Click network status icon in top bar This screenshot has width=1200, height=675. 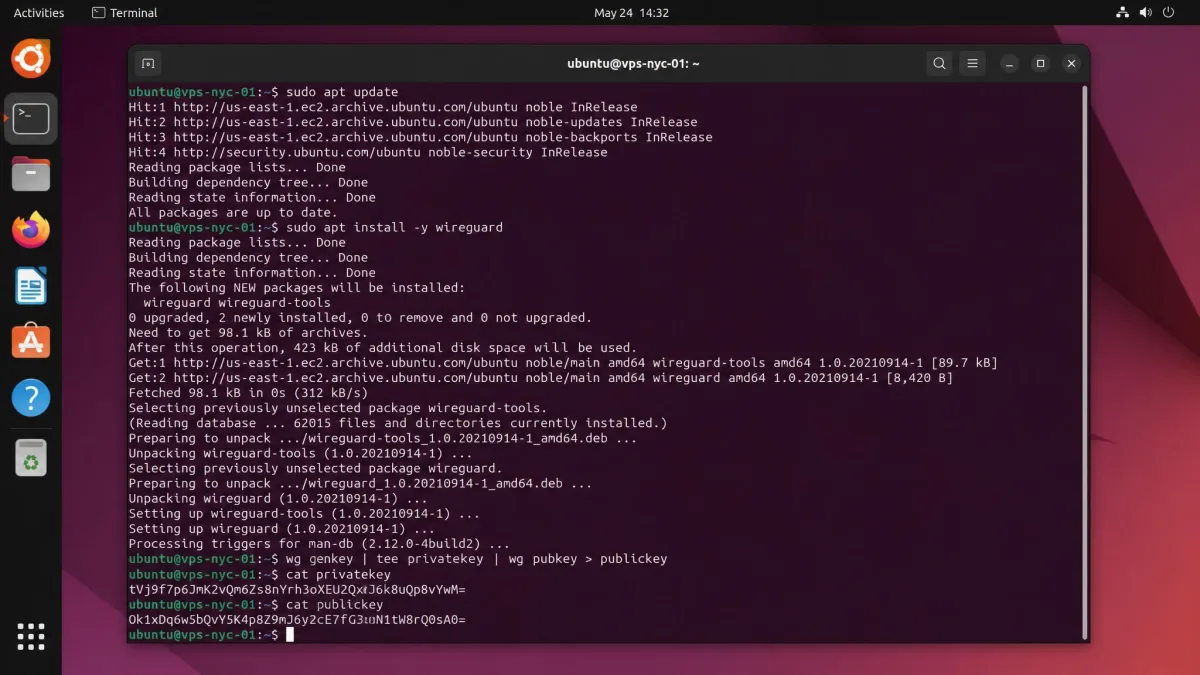(1122, 13)
